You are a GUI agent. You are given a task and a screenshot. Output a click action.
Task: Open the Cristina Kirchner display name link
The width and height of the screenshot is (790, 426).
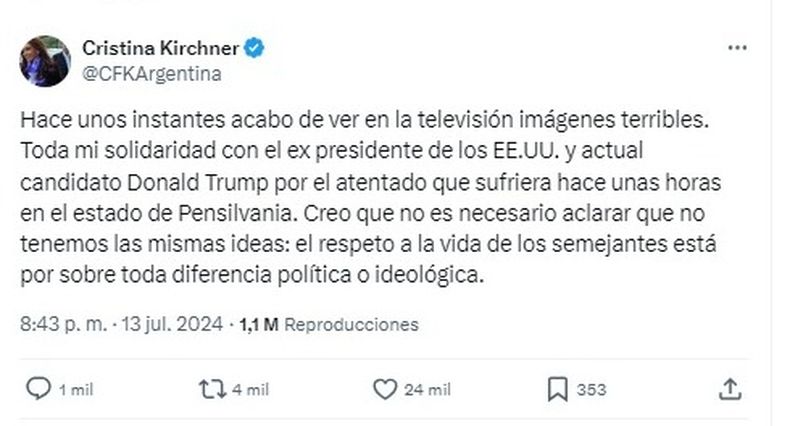[x=161, y=48]
